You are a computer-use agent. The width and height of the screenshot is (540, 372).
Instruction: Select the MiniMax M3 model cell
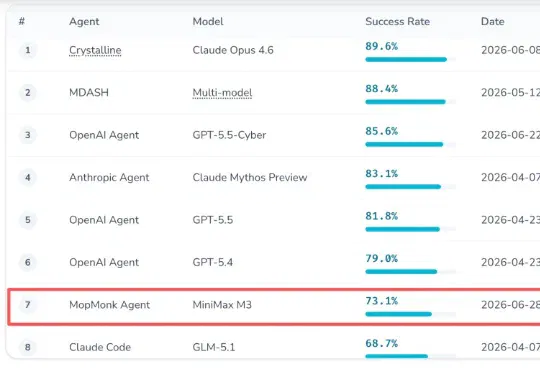pos(222,305)
